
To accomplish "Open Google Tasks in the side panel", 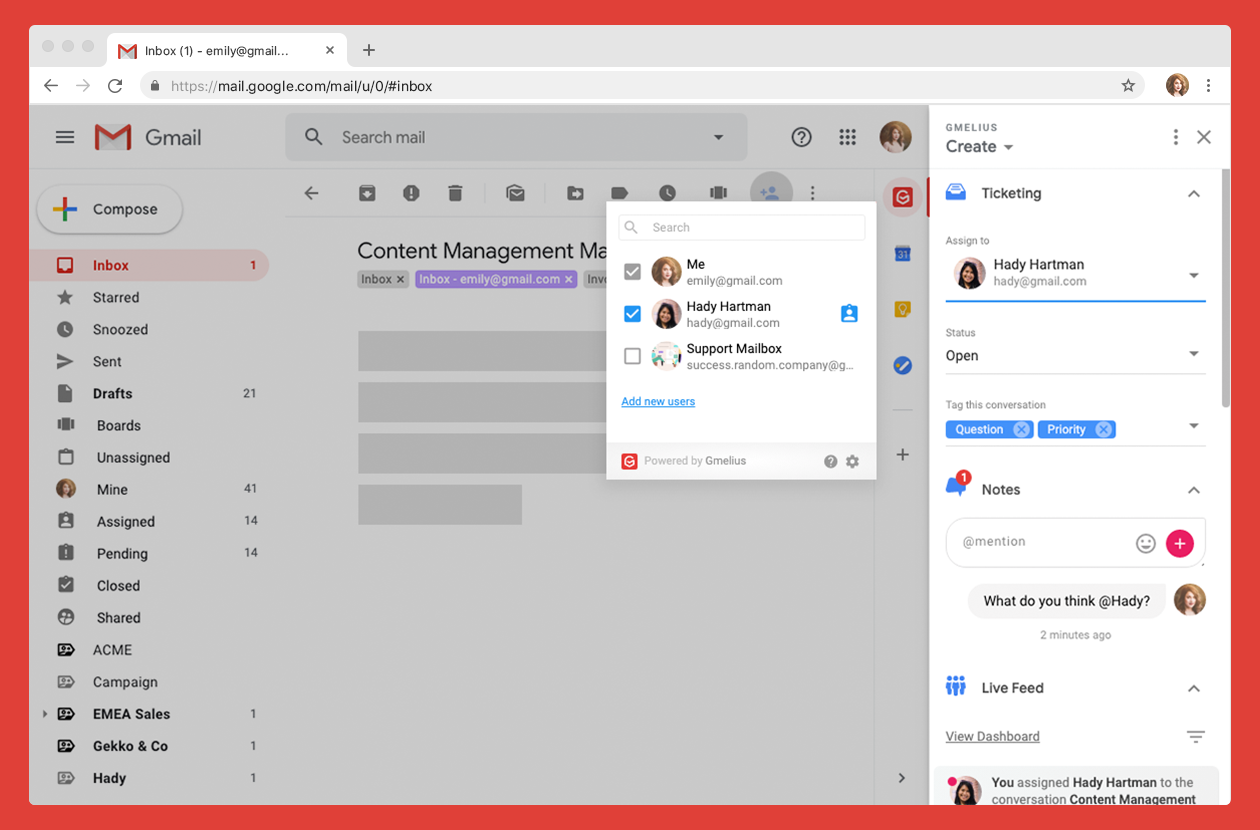I will [x=902, y=365].
